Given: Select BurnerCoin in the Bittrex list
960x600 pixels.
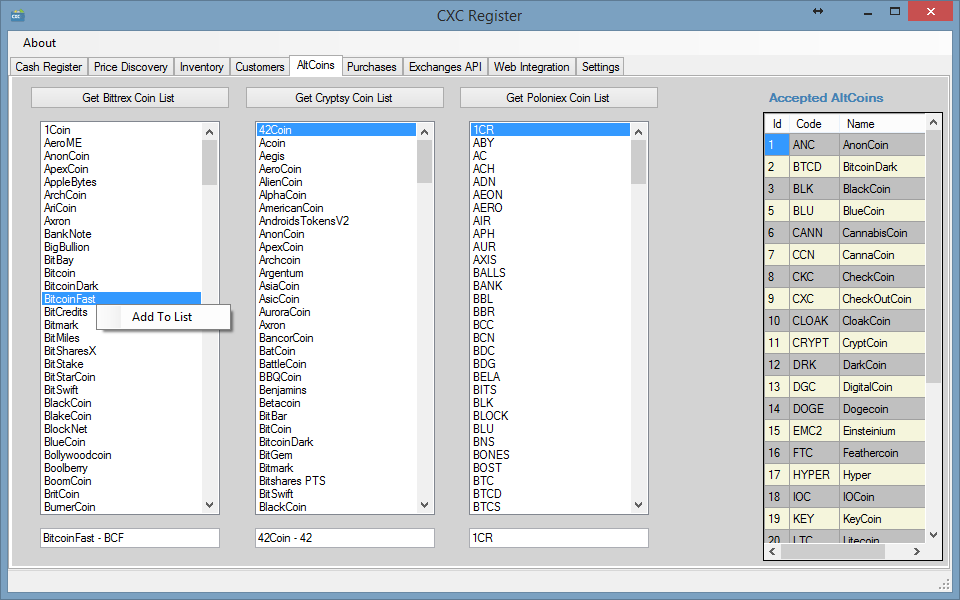Looking at the screenshot, I should tap(122, 507).
